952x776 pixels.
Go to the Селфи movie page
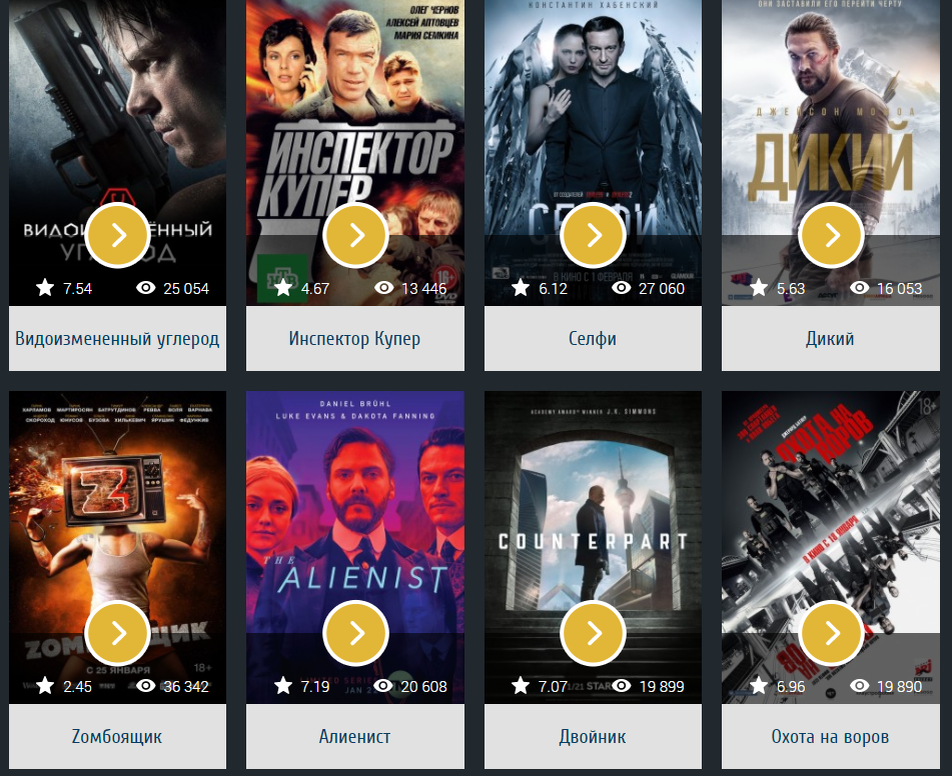click(593, 339)
